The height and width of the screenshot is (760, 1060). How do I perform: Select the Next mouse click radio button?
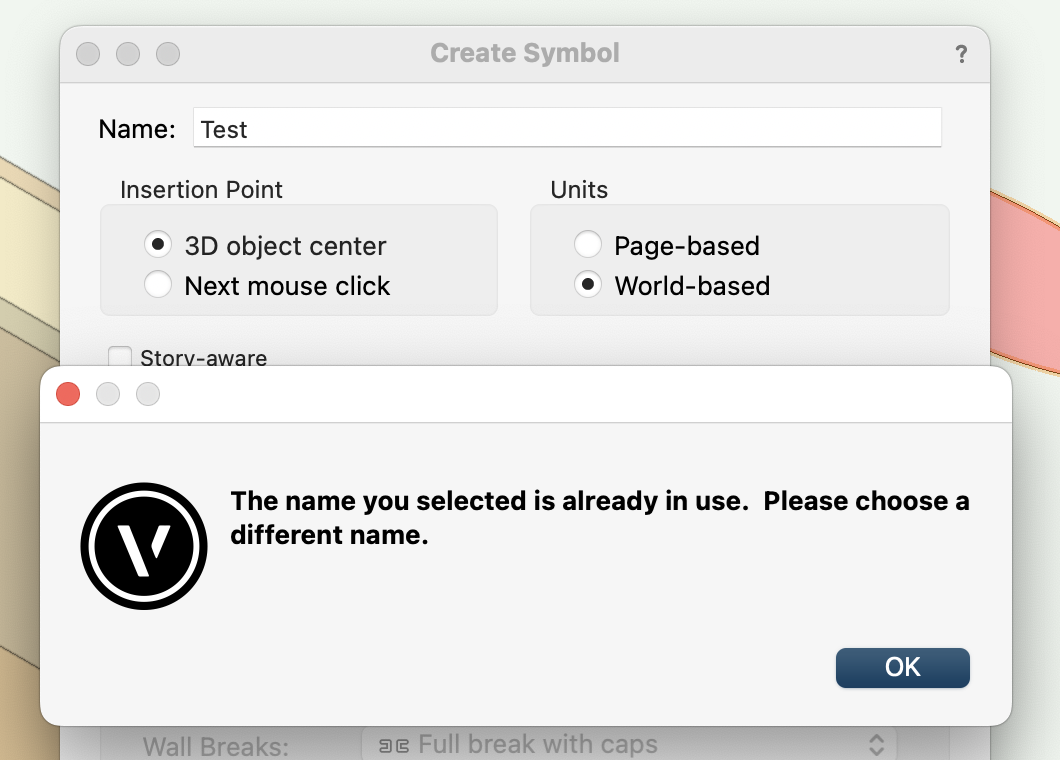(157, 284)
